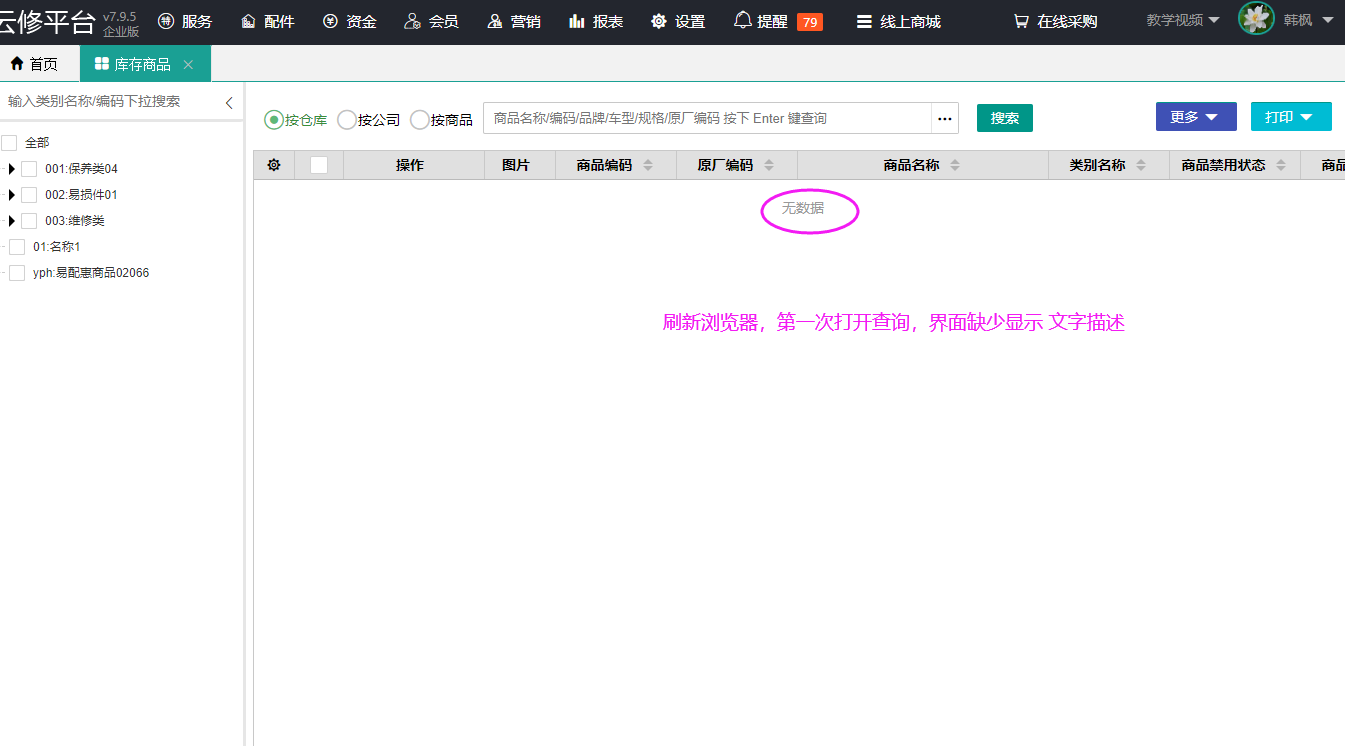Click the green 搜索 button

click(1004, 118)
